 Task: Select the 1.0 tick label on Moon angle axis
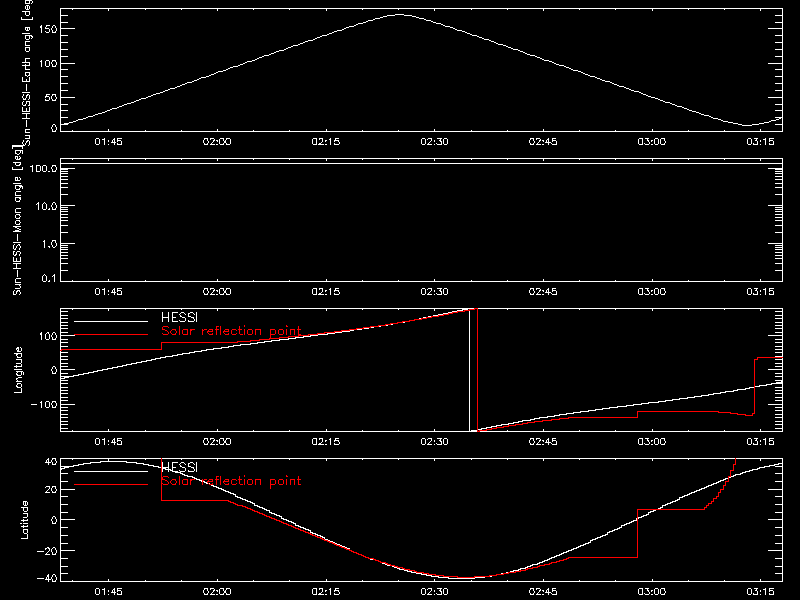(x=49, y=244)
